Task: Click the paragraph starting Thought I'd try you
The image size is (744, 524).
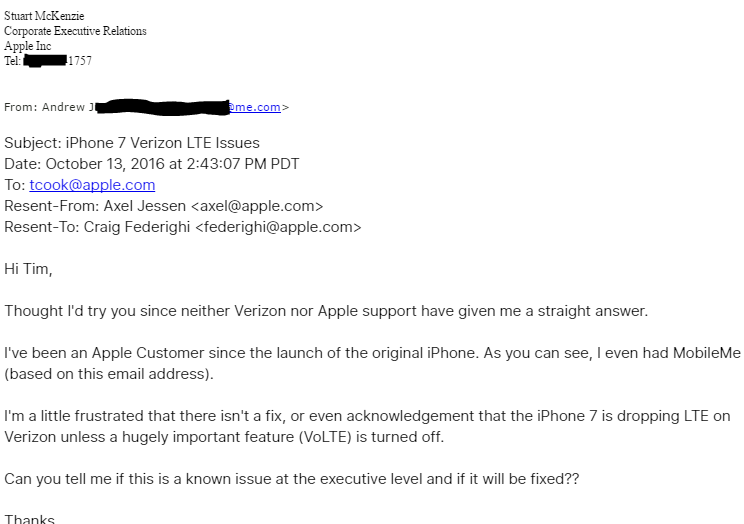Action: tap(326, 311)
